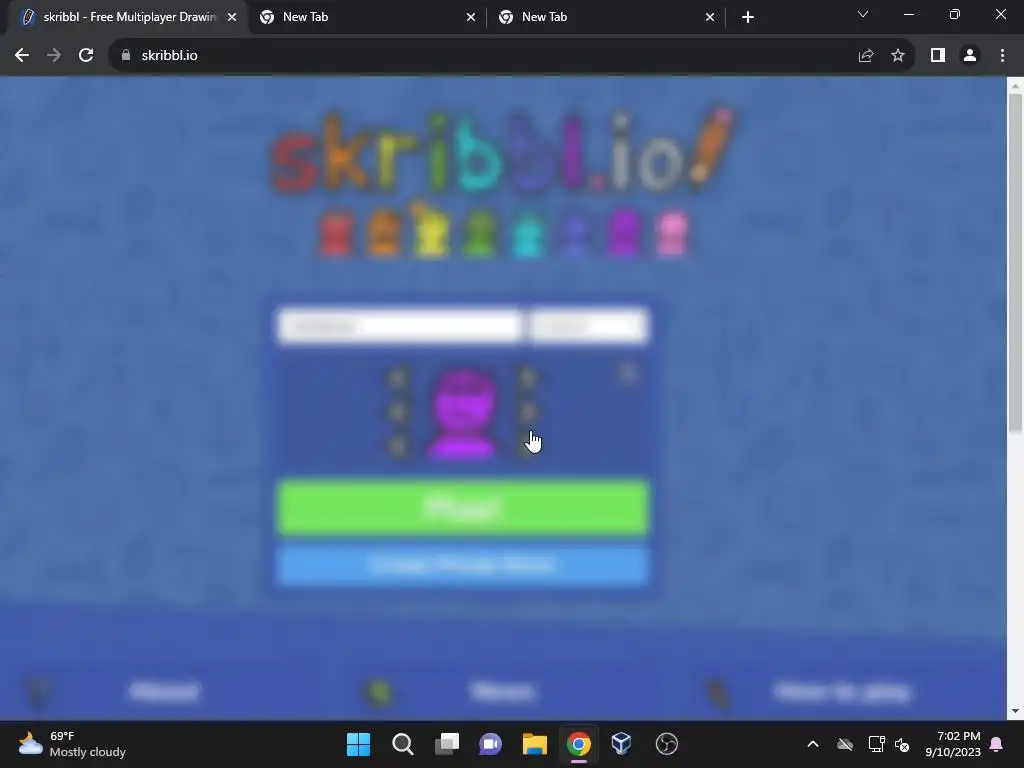Click the scrollbar up arrow
The width and height of the screenshot is (1024, 768).
(x=1015, y=85)
